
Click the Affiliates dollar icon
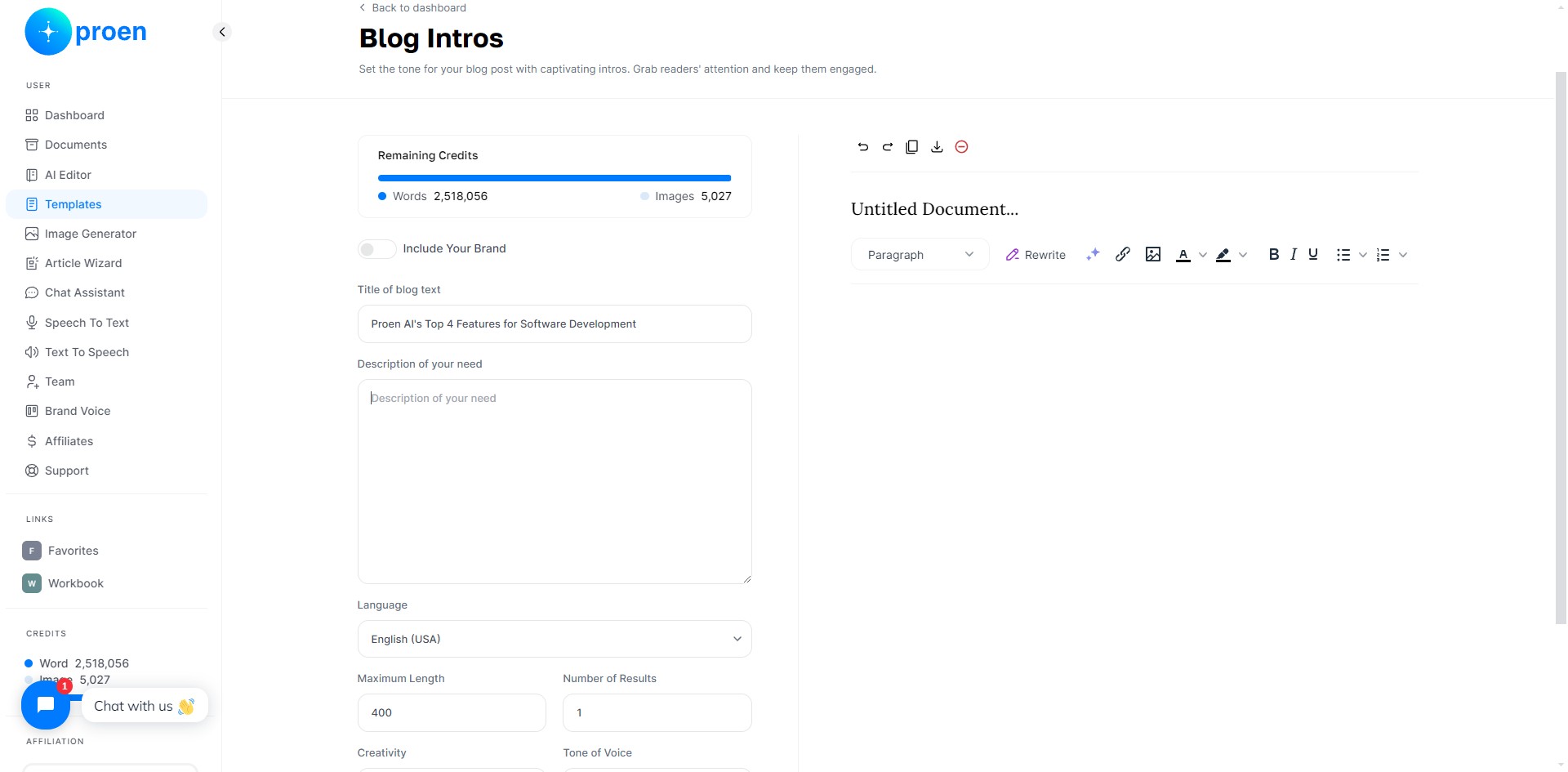[32, 441]
